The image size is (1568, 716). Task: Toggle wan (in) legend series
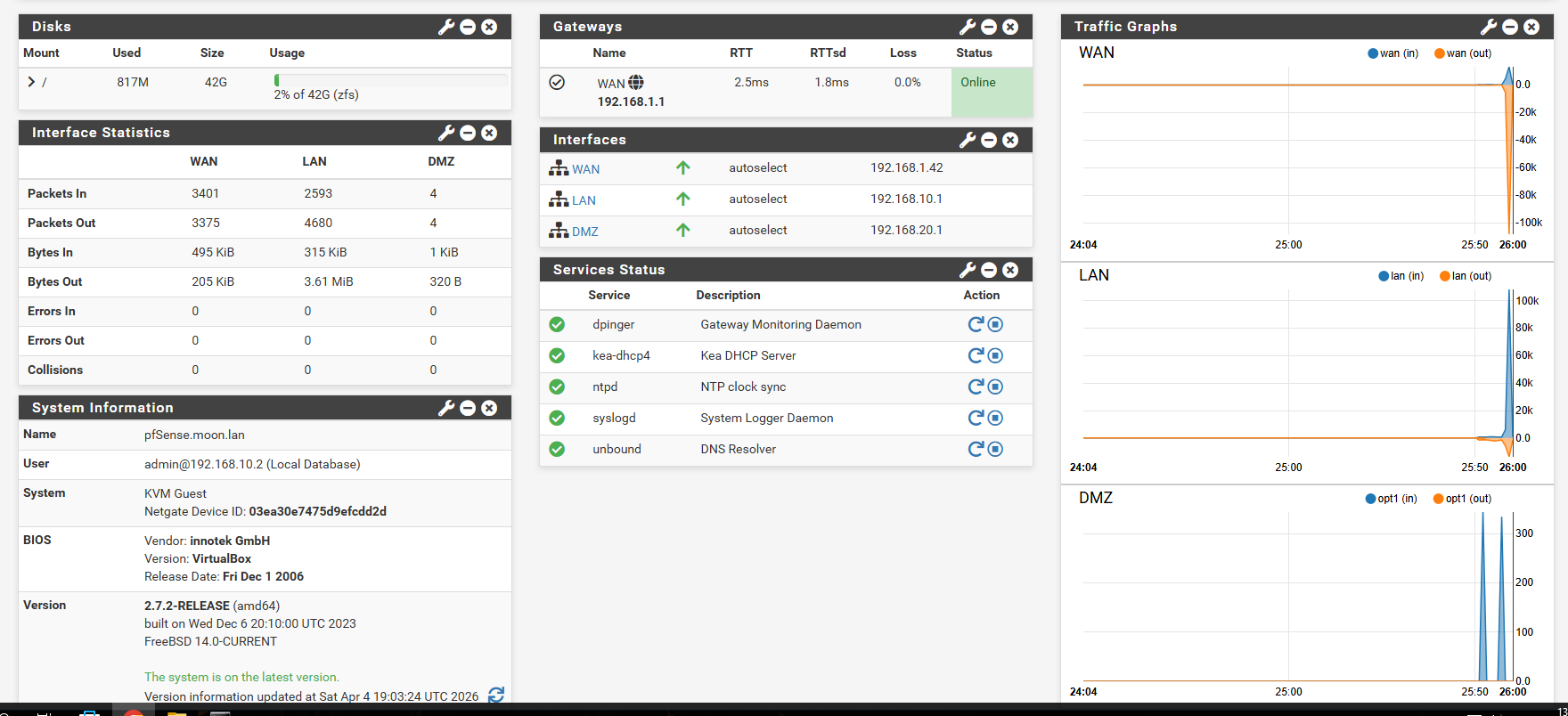point(1392,53)
